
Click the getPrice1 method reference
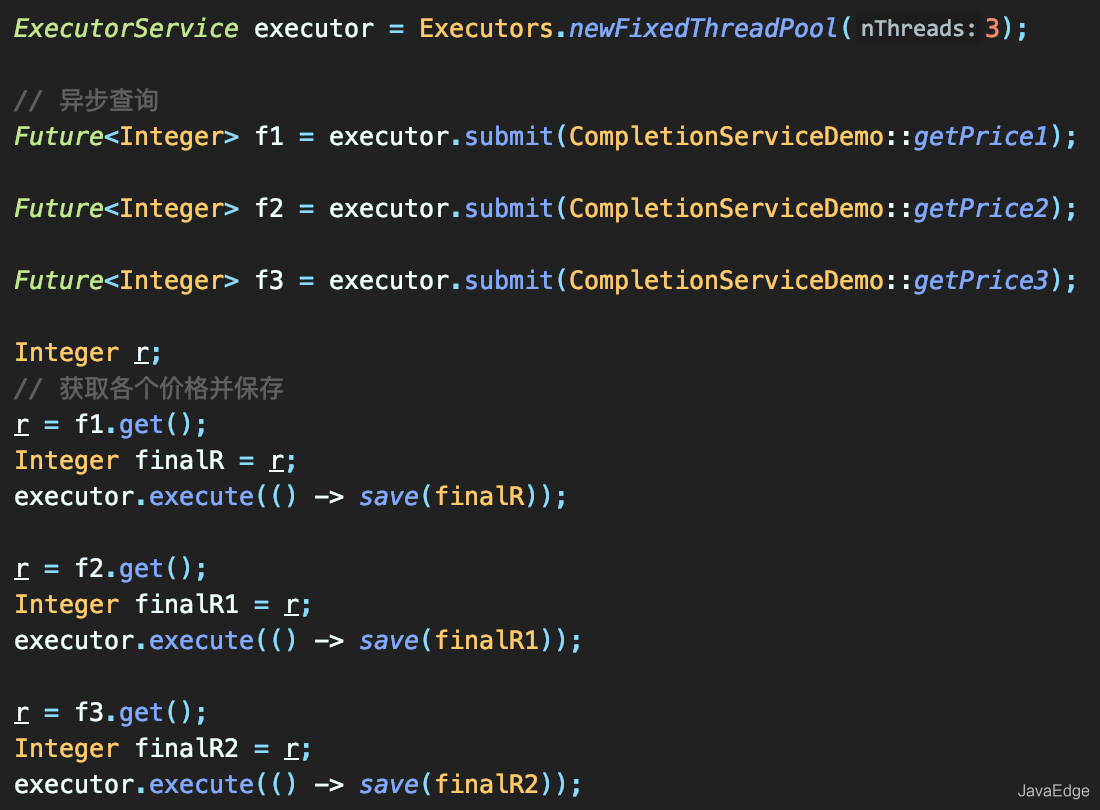pos(981,137)
